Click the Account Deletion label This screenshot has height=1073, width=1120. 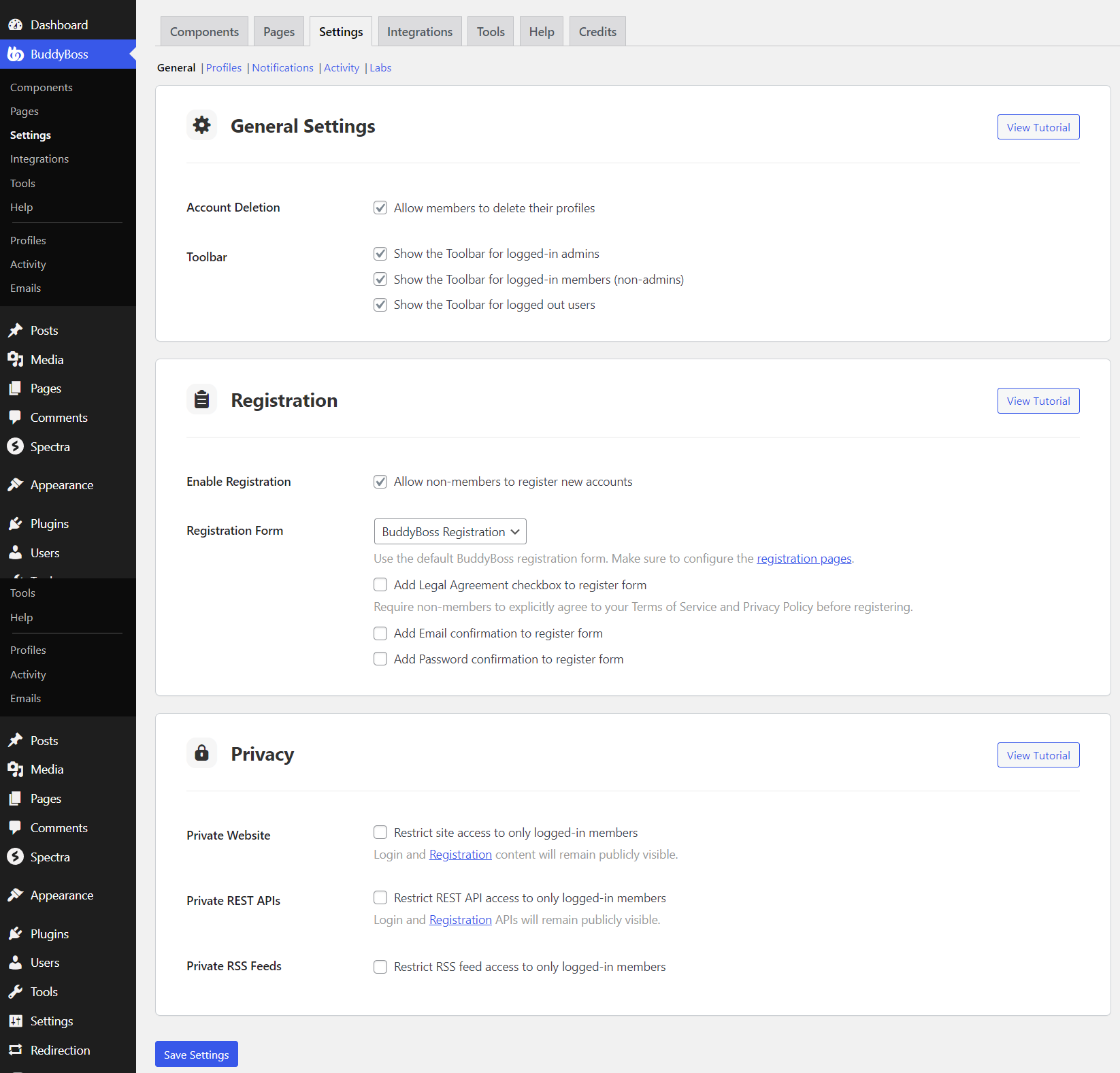coord(233,208)
